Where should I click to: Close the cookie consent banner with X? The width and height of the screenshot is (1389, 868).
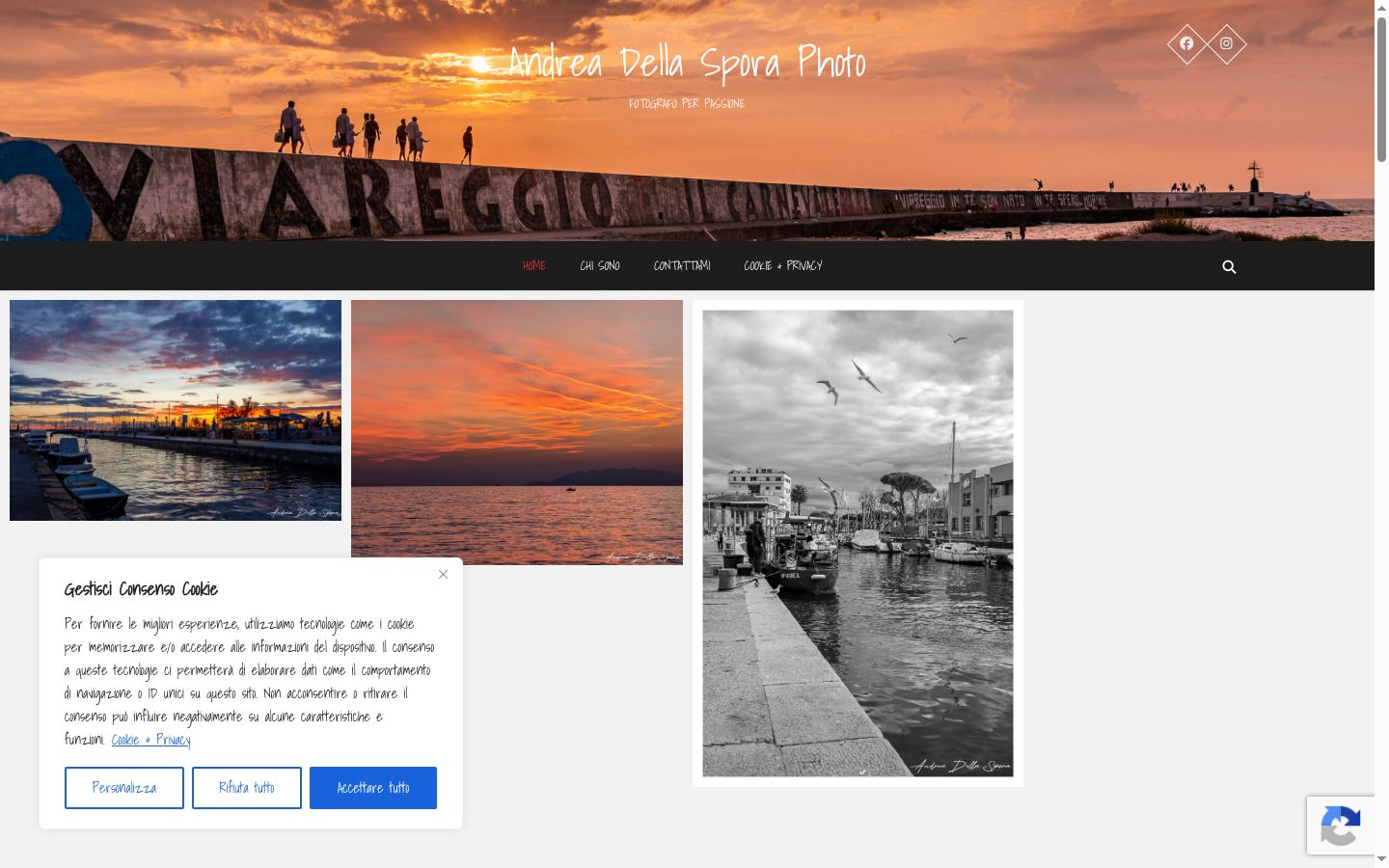(443, 574)
